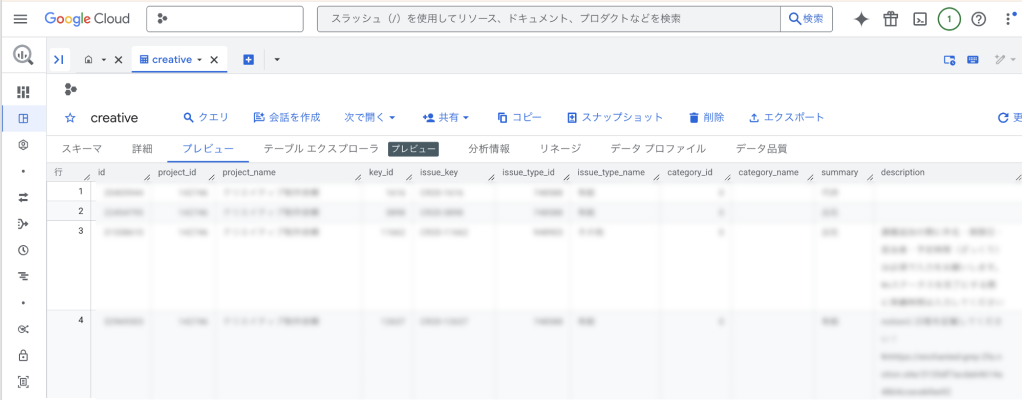Expand the 共有 share dropdown
This screenshot has height=400, width=1024.
446,117
